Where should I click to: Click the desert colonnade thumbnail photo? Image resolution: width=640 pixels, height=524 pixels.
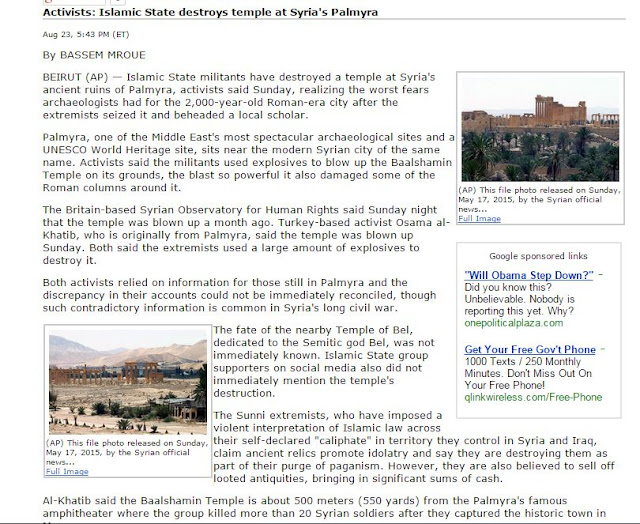[128, 382]
